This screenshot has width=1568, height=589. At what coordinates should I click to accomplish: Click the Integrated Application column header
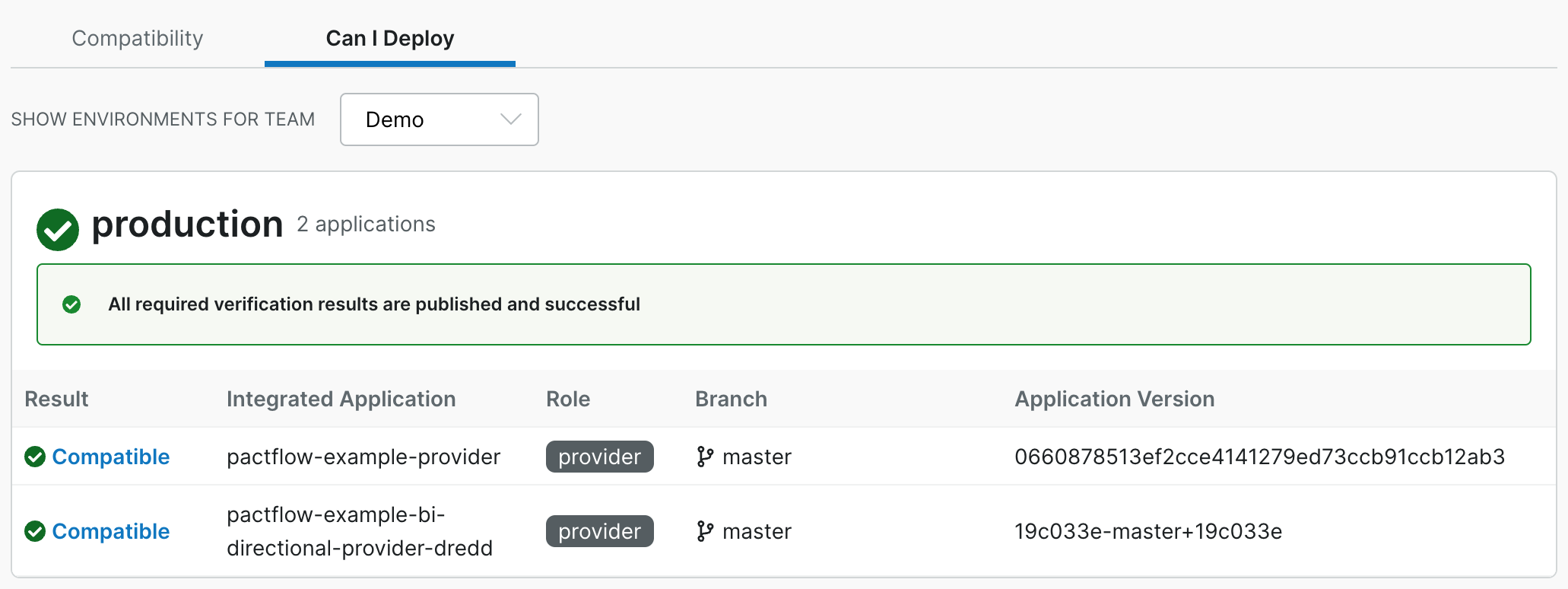tap(341, 399)
